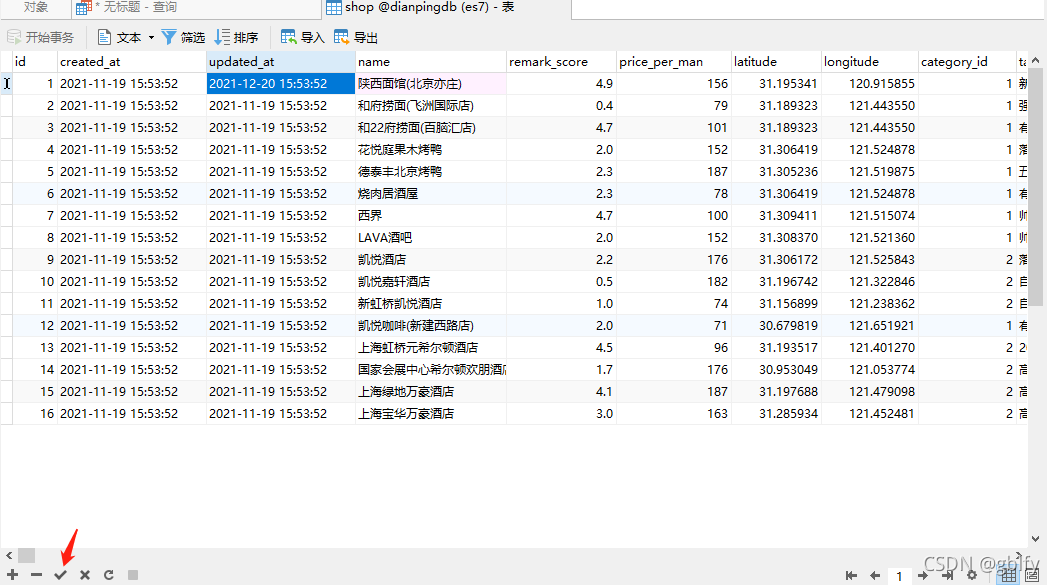Viewport: 1055px width, 585px height.
Task: Select the name cell 德泰丰北京烤鸭
Action: (431, 172)
